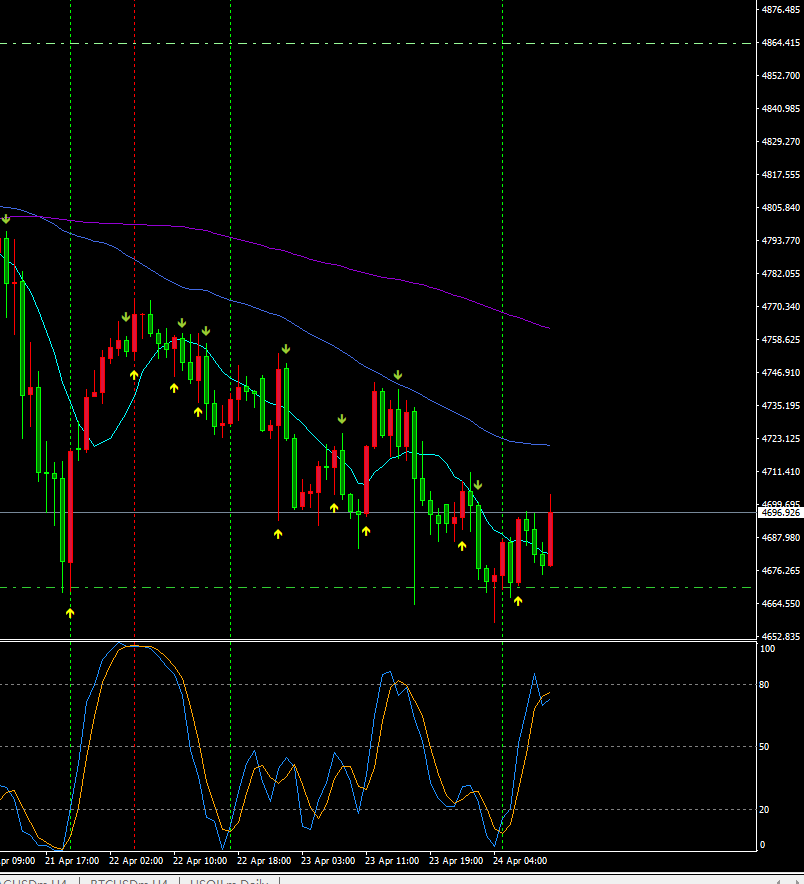Click the 4723.125 price axis value
The image size is (804, 884).
(x=780, y=438)
